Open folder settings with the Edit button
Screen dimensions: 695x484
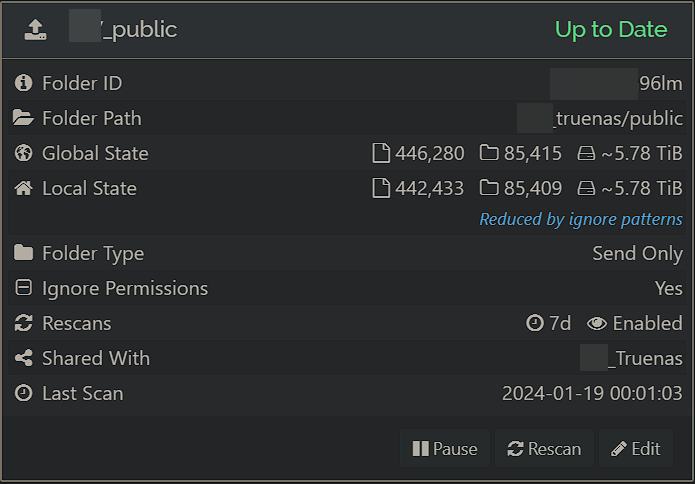(x=636, y=449)
